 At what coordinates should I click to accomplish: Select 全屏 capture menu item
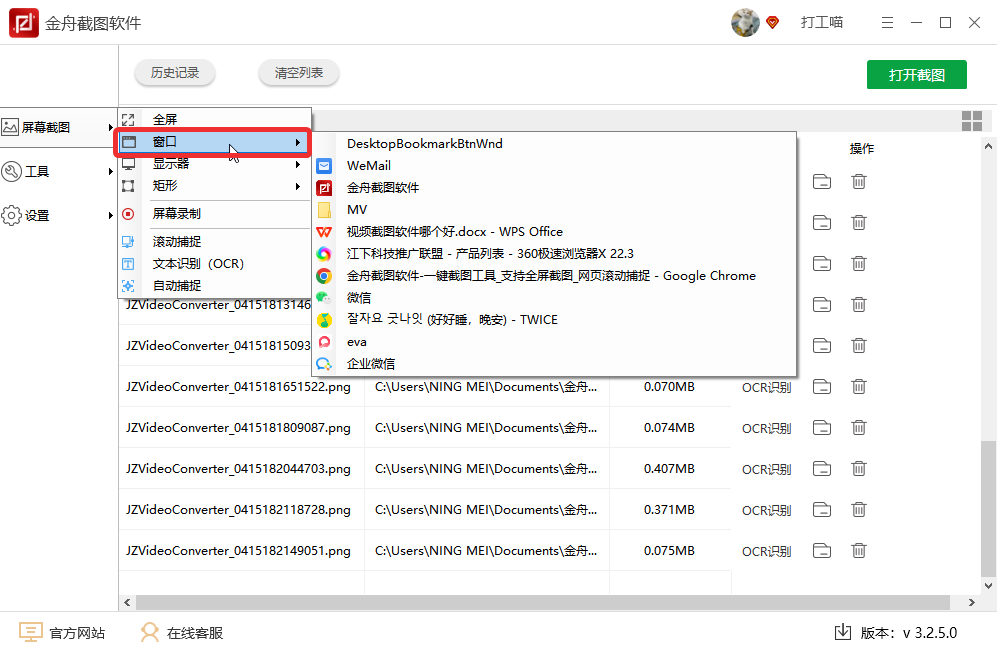click(214, 120)
